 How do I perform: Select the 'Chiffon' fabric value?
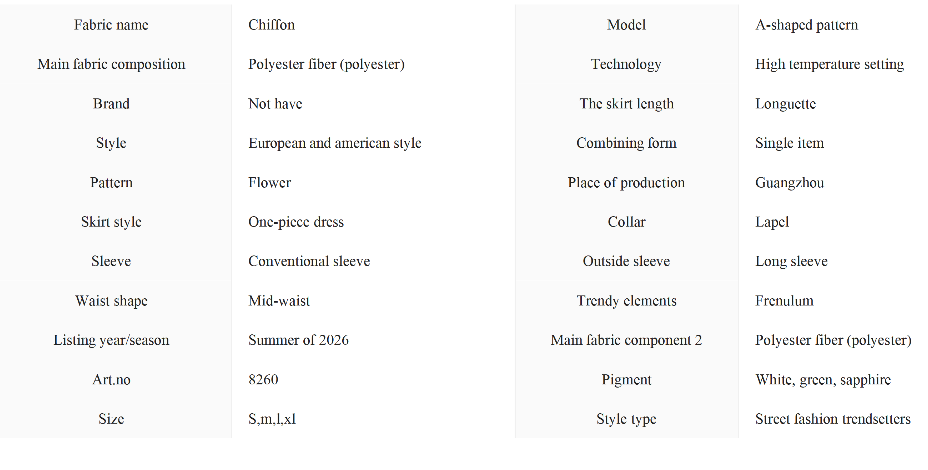click(x=271, y=25)
